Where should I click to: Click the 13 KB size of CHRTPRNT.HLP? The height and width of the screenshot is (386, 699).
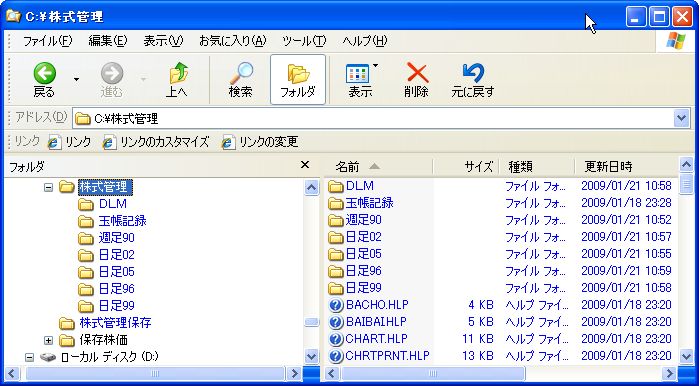click(x=478, y=356)
